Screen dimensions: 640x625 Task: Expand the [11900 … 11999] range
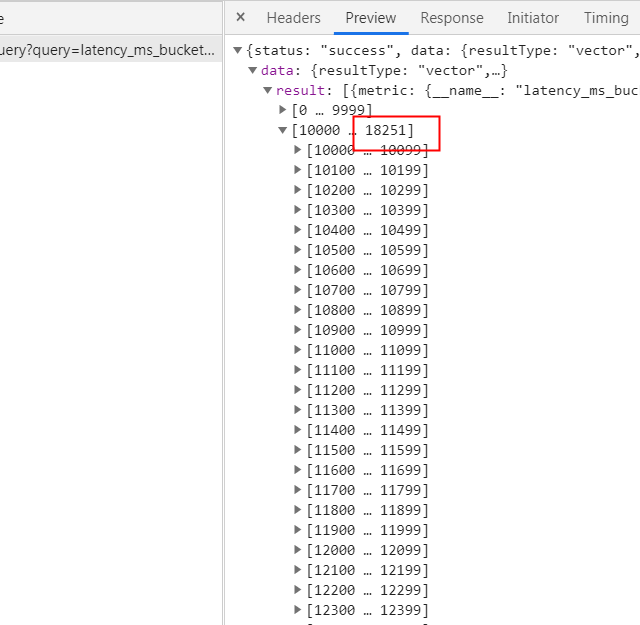tap(298, 530)
